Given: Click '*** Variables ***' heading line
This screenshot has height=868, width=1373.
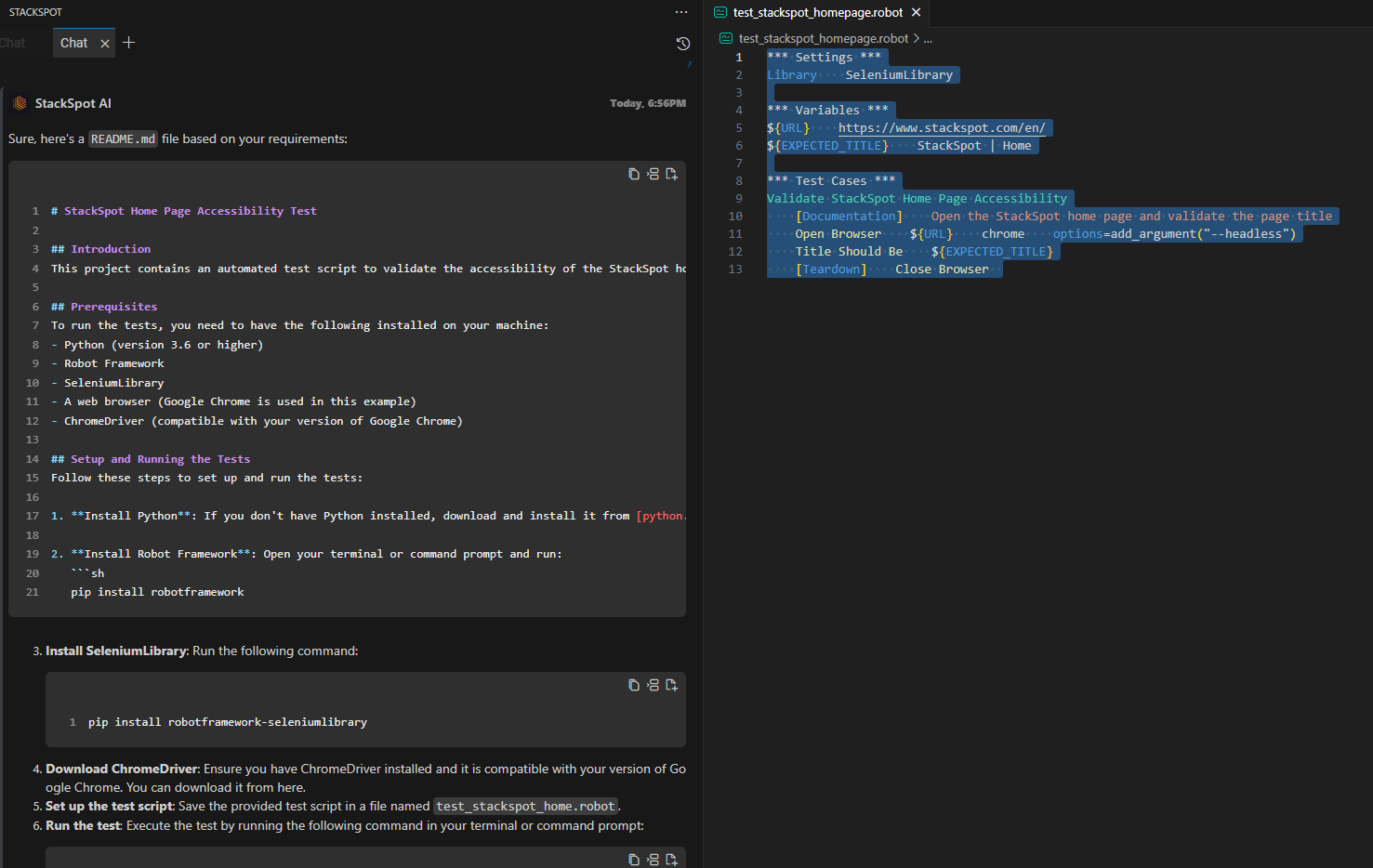Looking at the screenshot, I should 827,111.
